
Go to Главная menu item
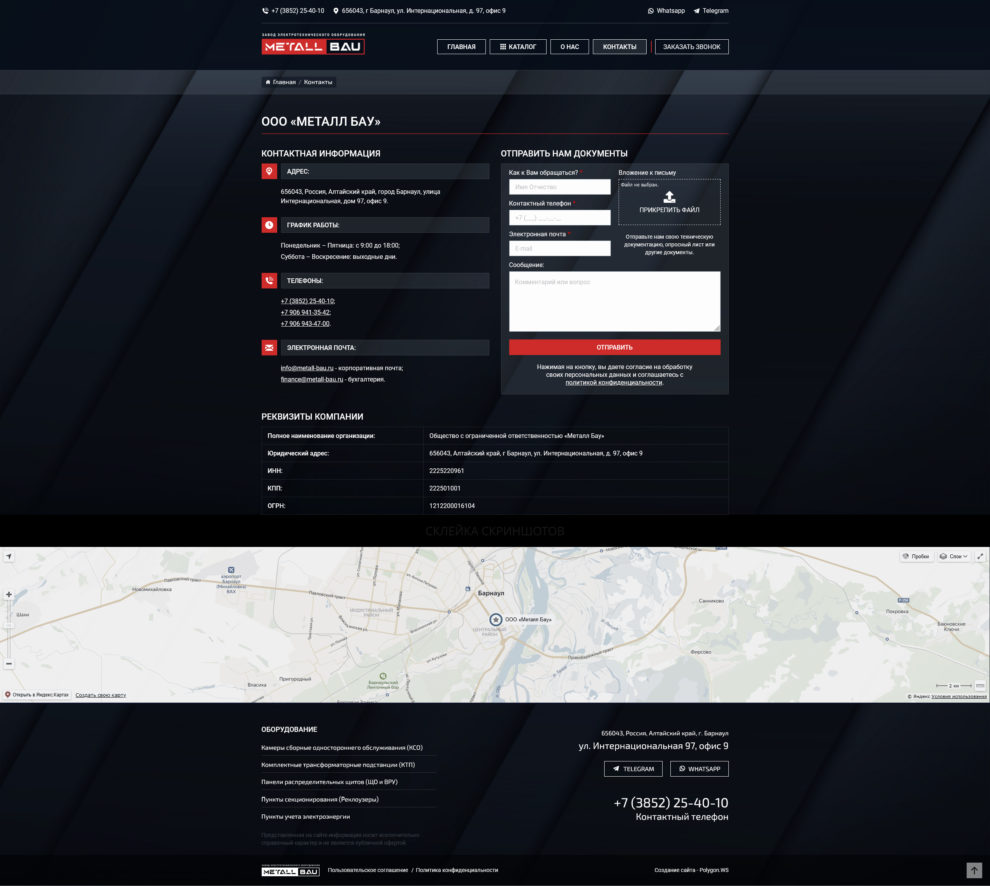[461, 47]
